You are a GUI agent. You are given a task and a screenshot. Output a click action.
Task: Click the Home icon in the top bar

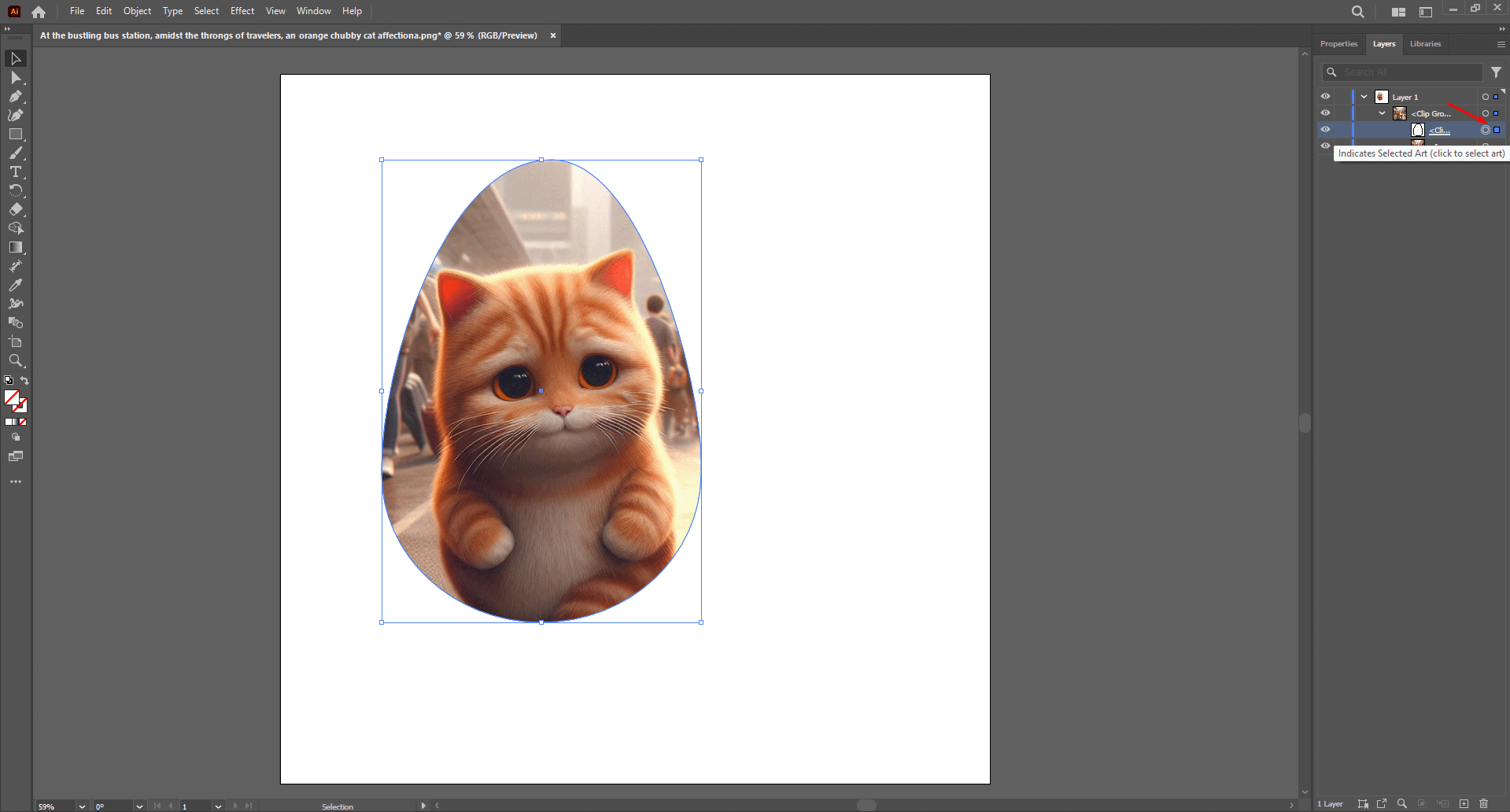pos(38,11)
